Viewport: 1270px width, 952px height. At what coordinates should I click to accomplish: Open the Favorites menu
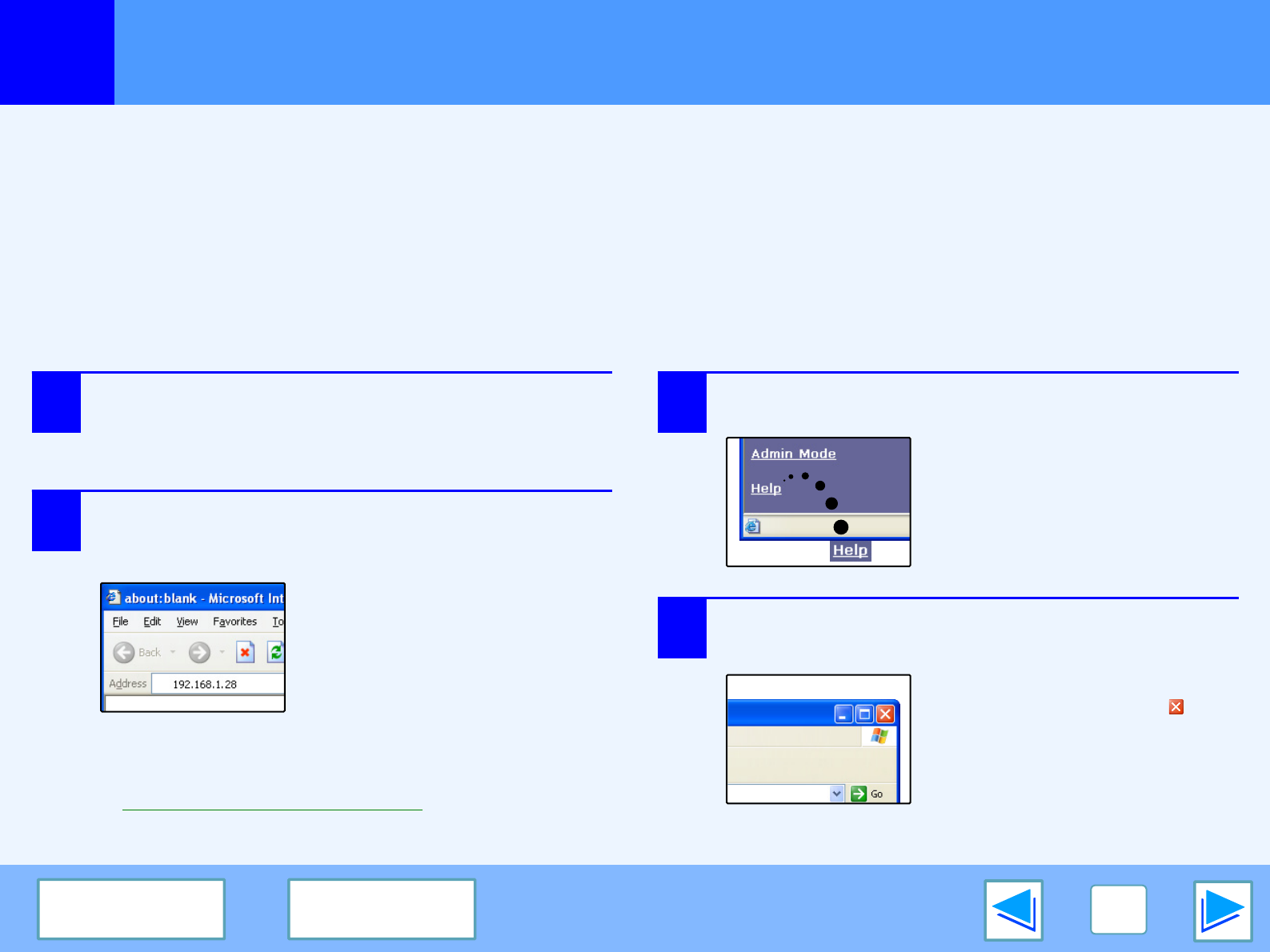tap(234, 622)
